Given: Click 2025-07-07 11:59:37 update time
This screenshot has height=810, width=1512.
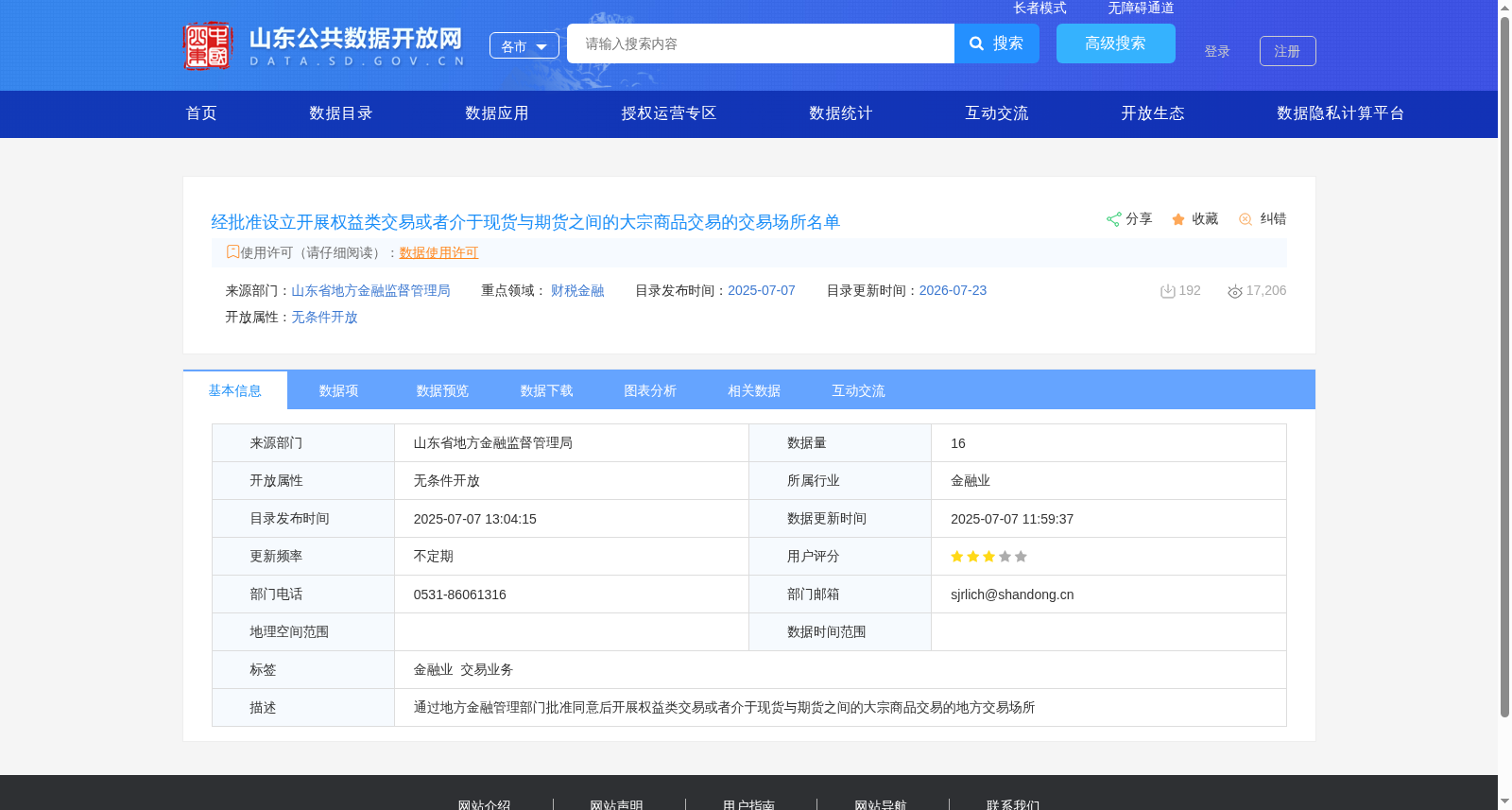Looking at the screenshot, I should click(1012, 519).
